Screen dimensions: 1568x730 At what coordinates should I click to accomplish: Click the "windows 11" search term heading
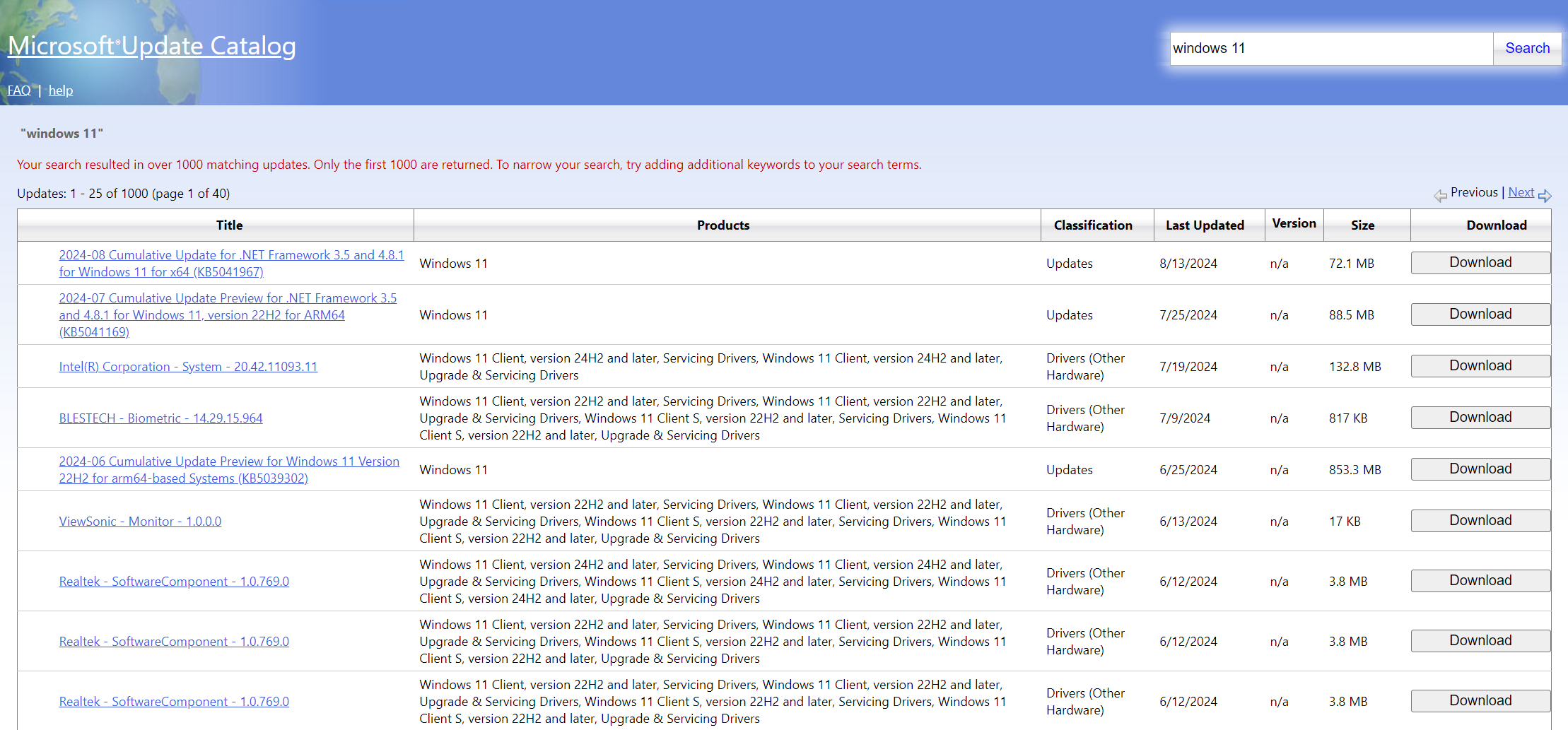coord(62,134)
